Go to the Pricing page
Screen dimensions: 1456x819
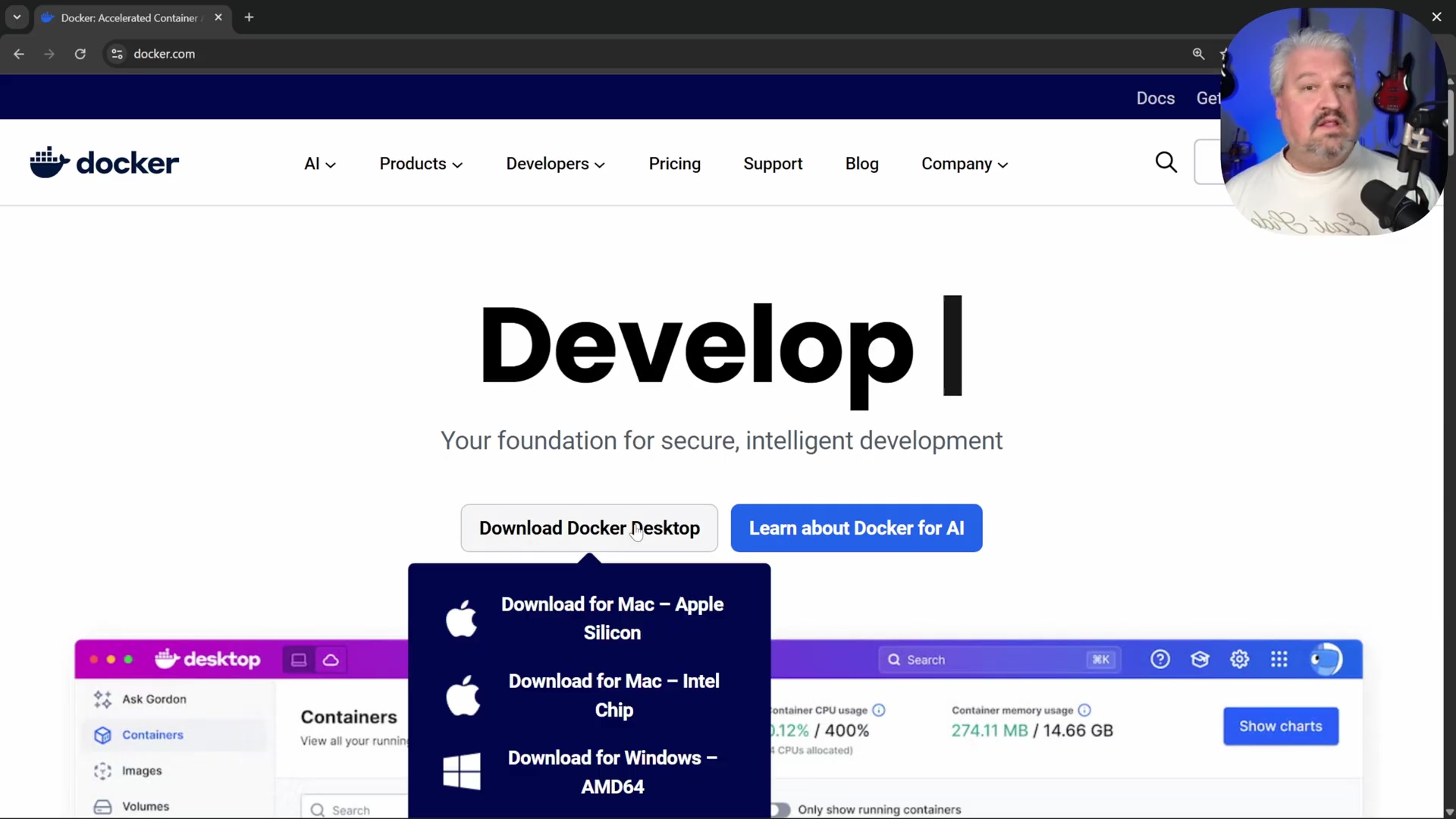674,164
